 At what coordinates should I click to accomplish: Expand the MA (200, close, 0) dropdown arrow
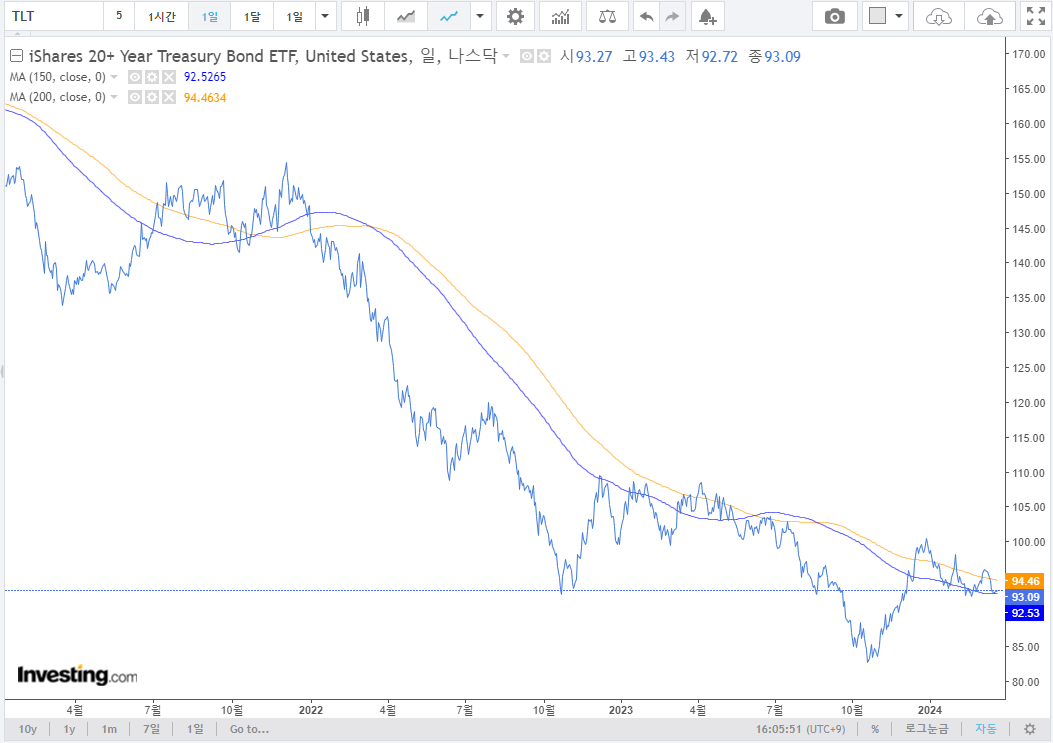[114, 97]
